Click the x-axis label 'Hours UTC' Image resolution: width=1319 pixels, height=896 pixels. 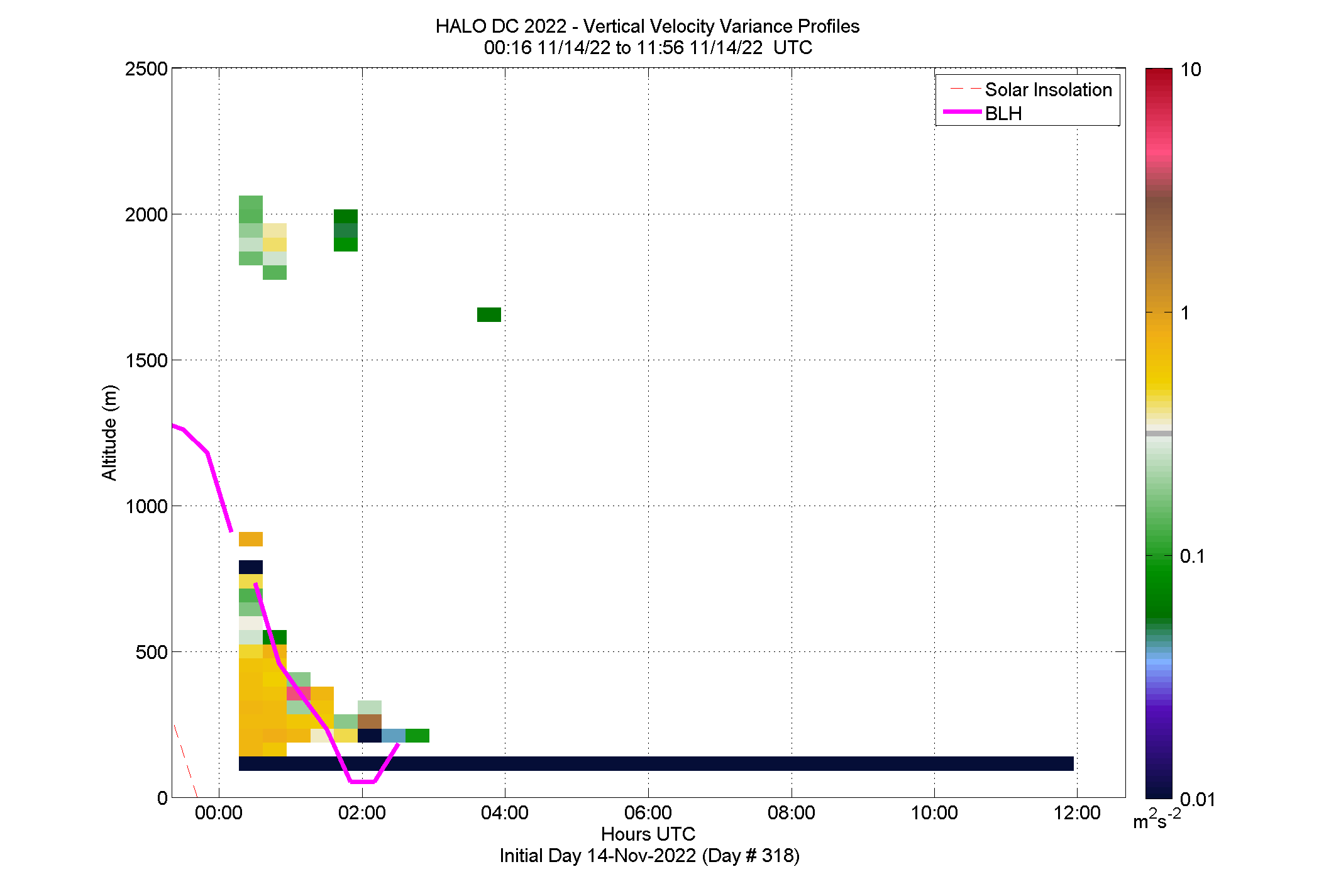point(648,834)
